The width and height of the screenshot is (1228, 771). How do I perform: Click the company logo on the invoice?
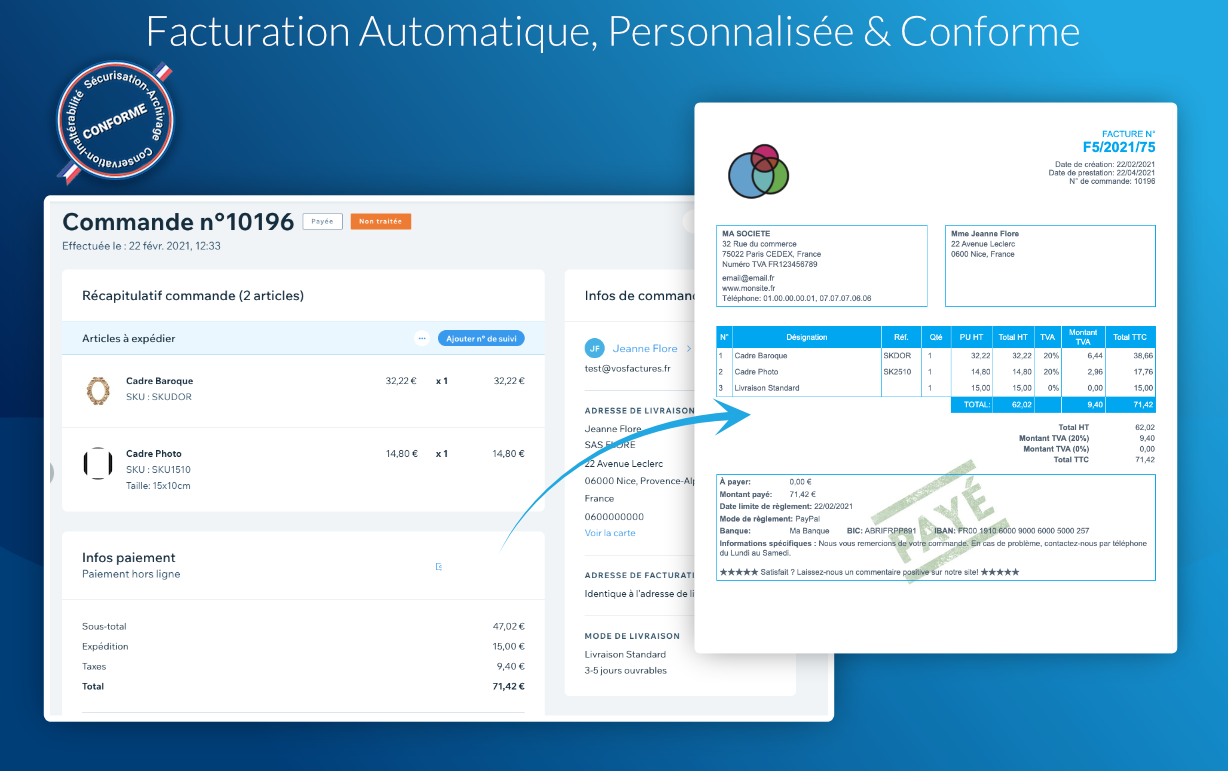click(x=759, y=171)
